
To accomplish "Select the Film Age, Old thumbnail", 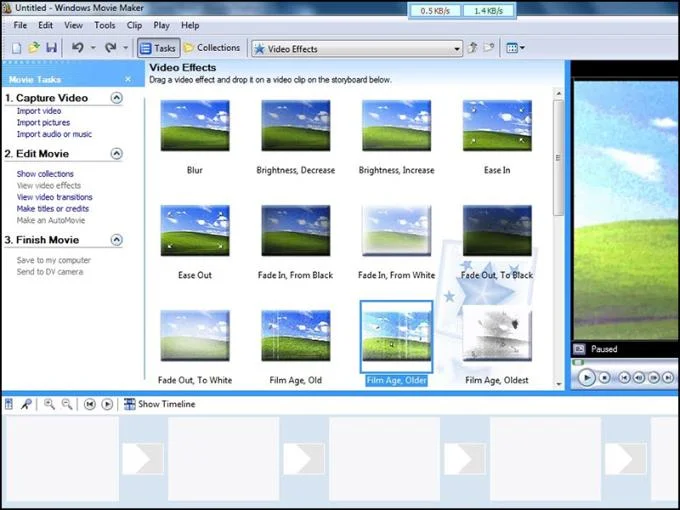I will click(295, 336).
